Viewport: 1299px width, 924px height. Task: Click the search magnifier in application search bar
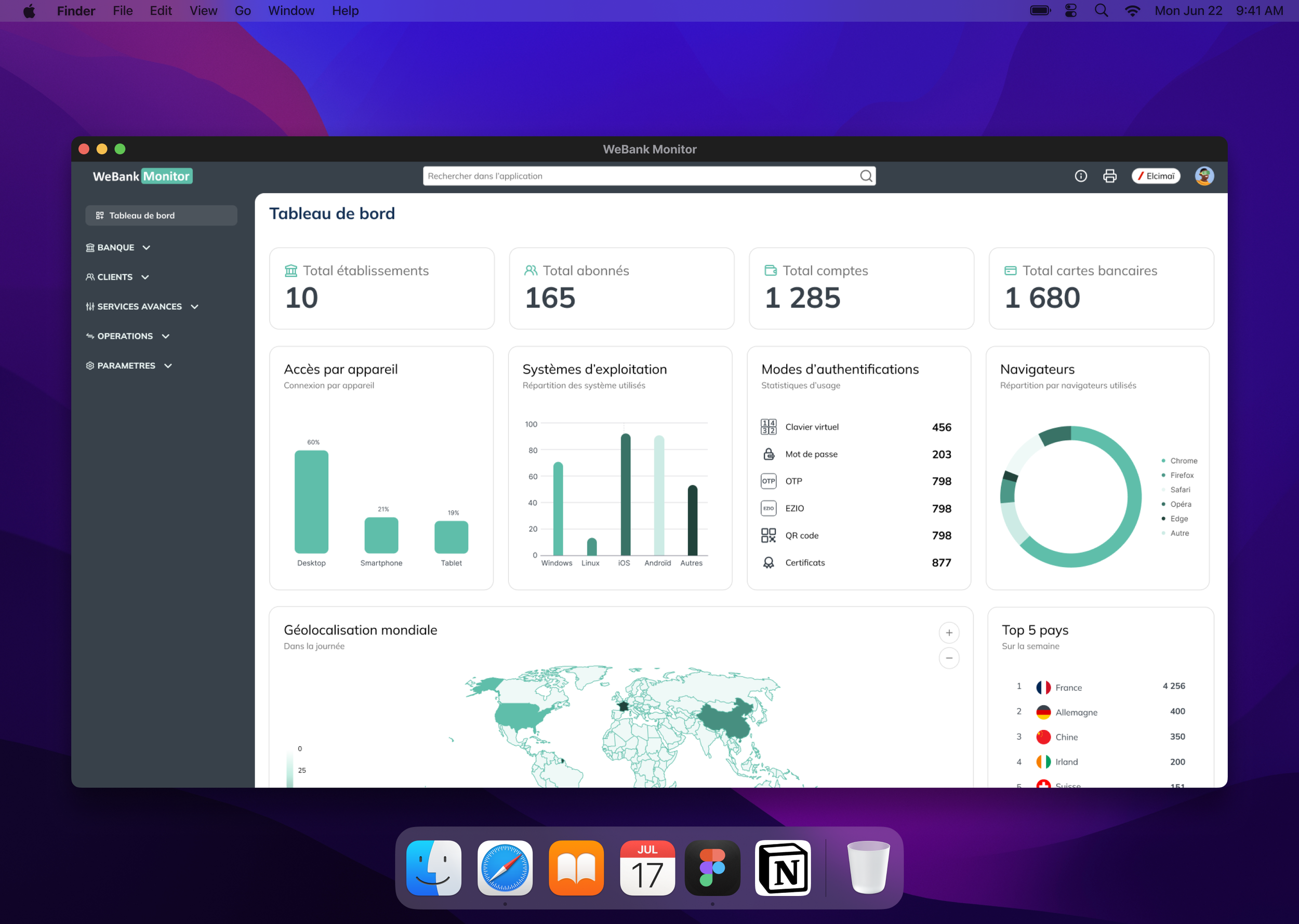click(866, 176)
